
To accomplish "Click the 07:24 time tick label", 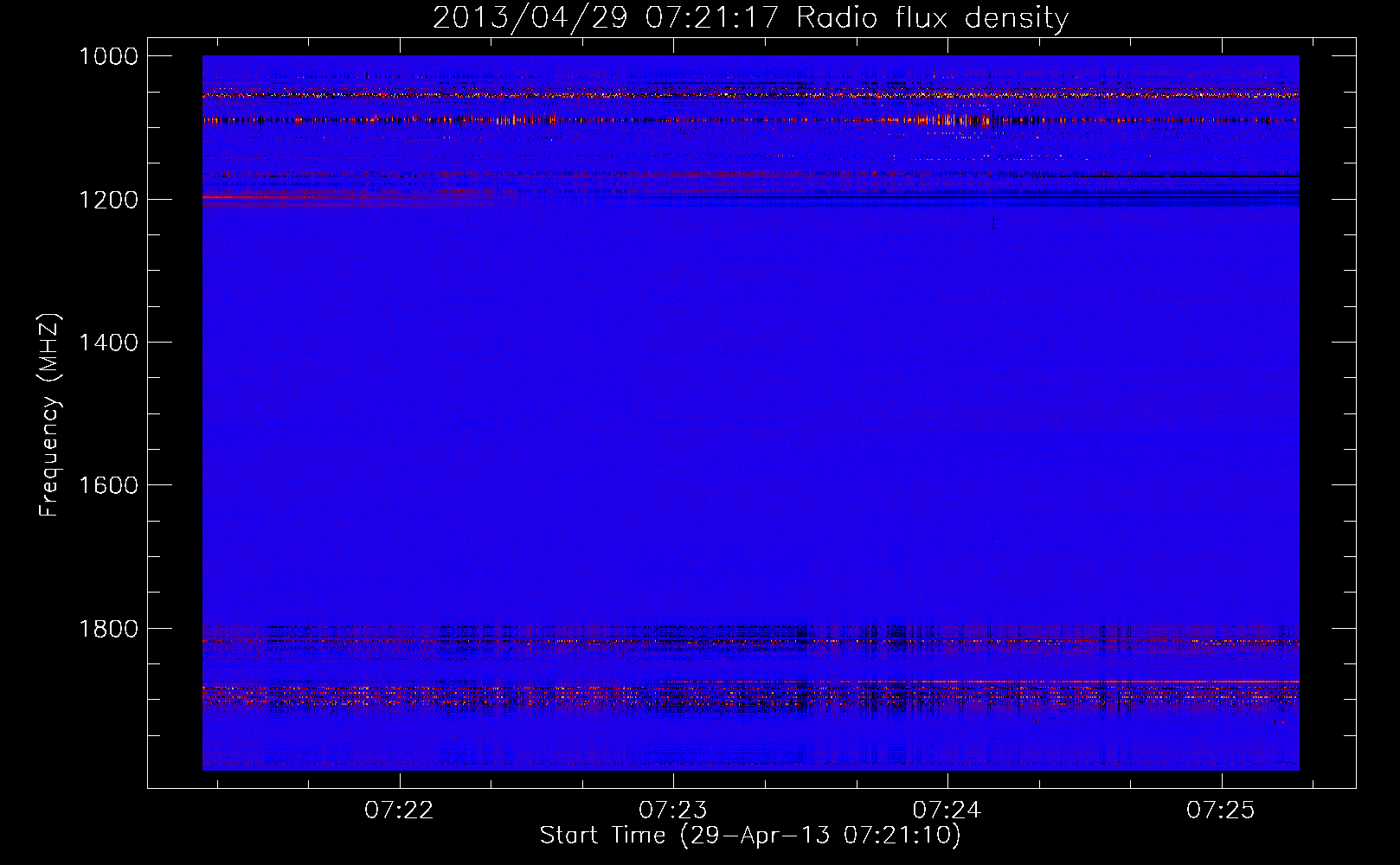I will pos(947,810).
